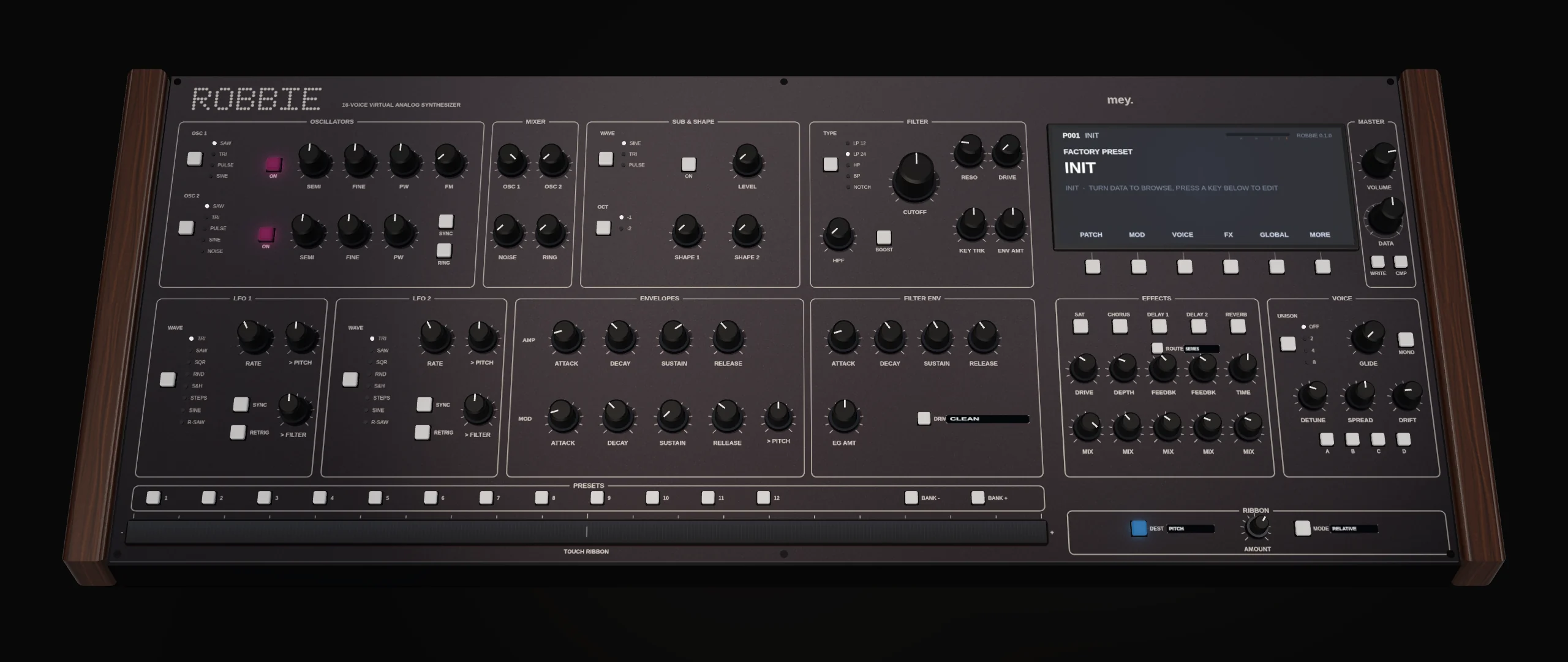Screen dimensions: 1568x662
Task: Click the filter CUTOFF knob
Action: click(914, 177)
